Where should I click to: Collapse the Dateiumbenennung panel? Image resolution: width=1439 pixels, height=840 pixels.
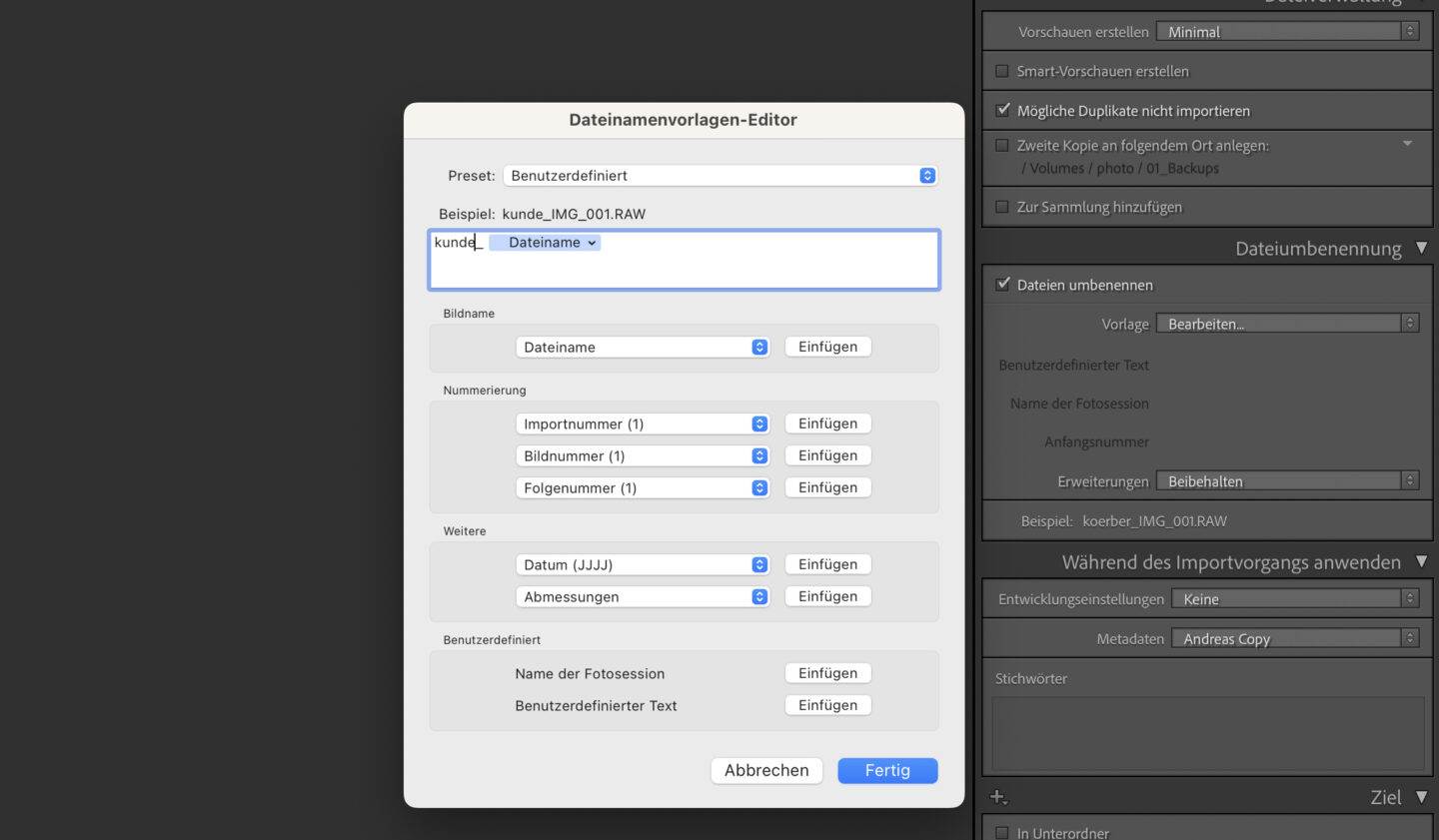1422,248
